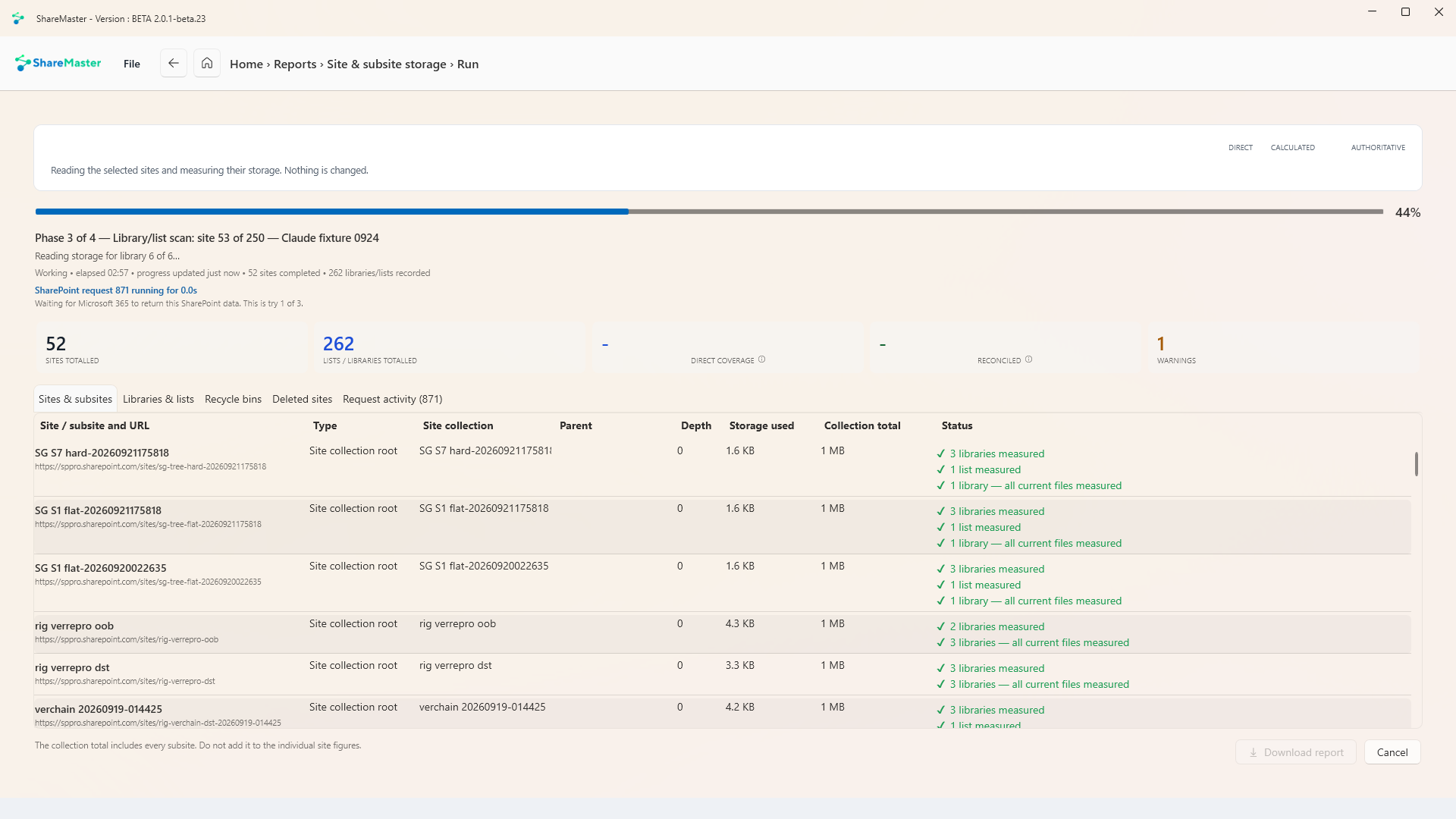
Task: Go back with the left arrow button
Action: (174, 63)
